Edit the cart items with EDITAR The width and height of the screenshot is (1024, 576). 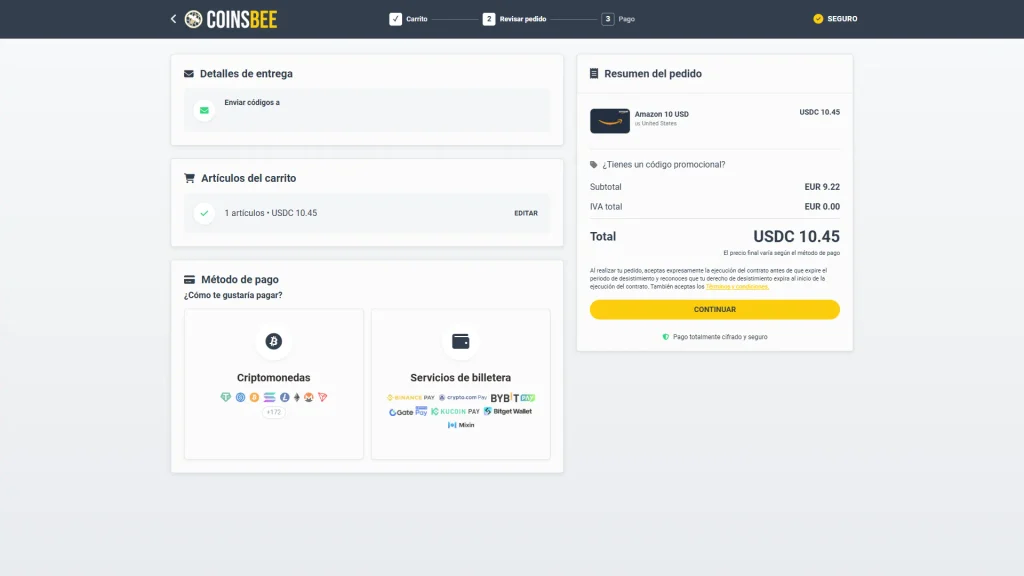pyautogui.click(x=526, y=213)
